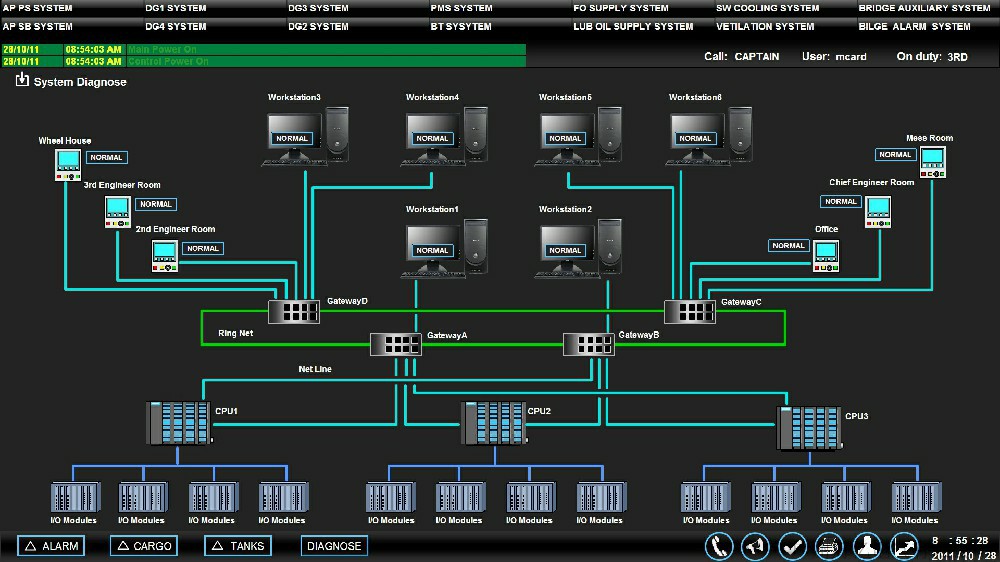The width and height of the screenshot is (1000, 562).
Task: Open the trend chart icon
Action: pos(904,546)
